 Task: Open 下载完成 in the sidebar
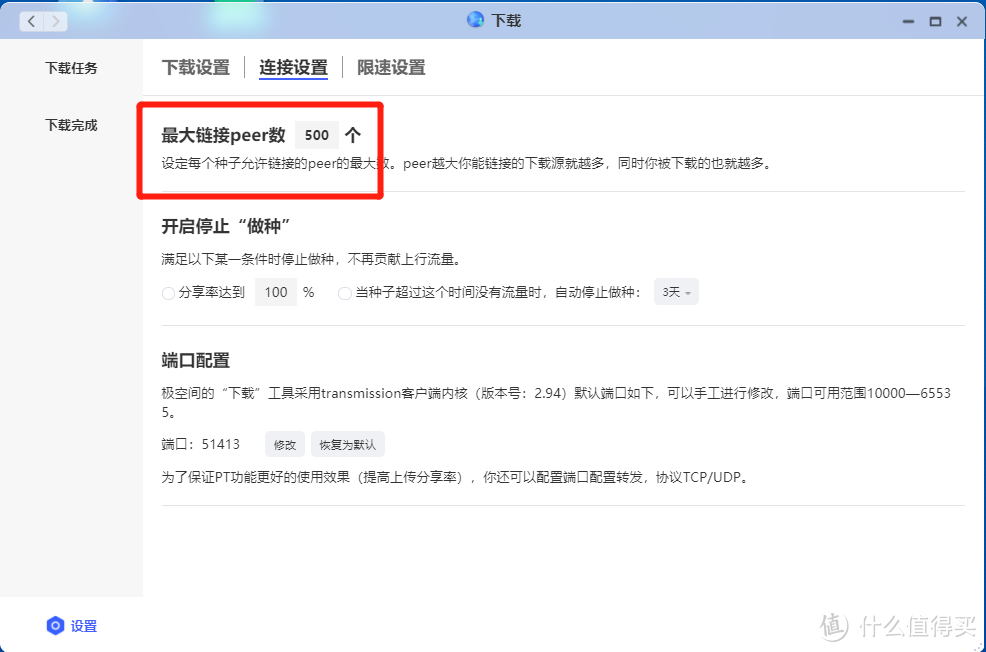71,126
